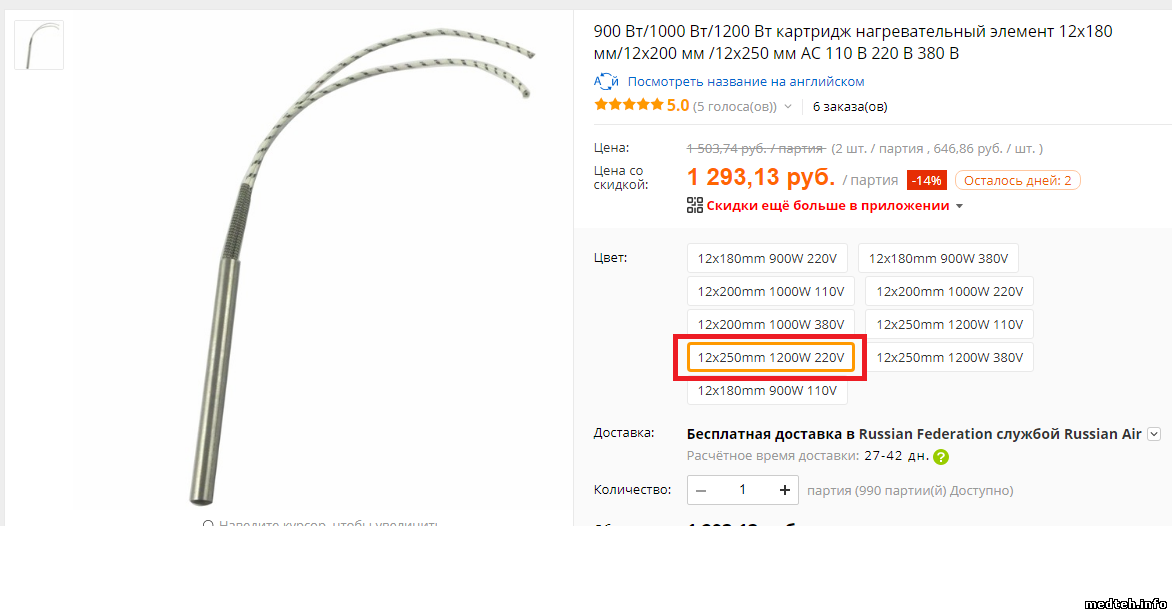Viewport: 1172px width, 614px height.
Task: Choose the 12x250mm 1200W 380V variant
Action: point(949,357)
